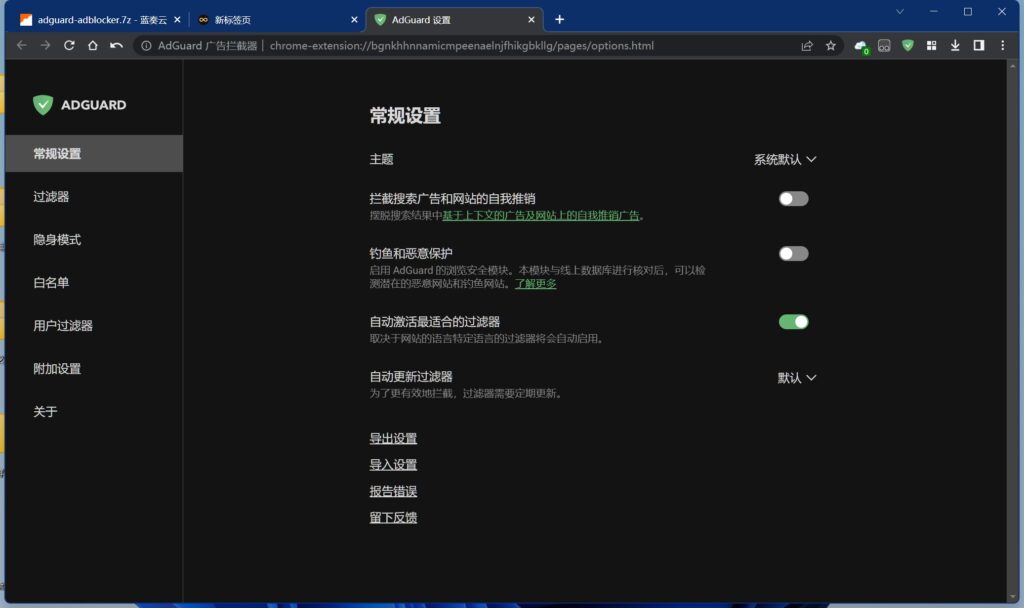The height and width of the screenshot is (608, 1024).
Task: Click the 钓鱼和恶意保护 label
Action: [x=411, y=253]
